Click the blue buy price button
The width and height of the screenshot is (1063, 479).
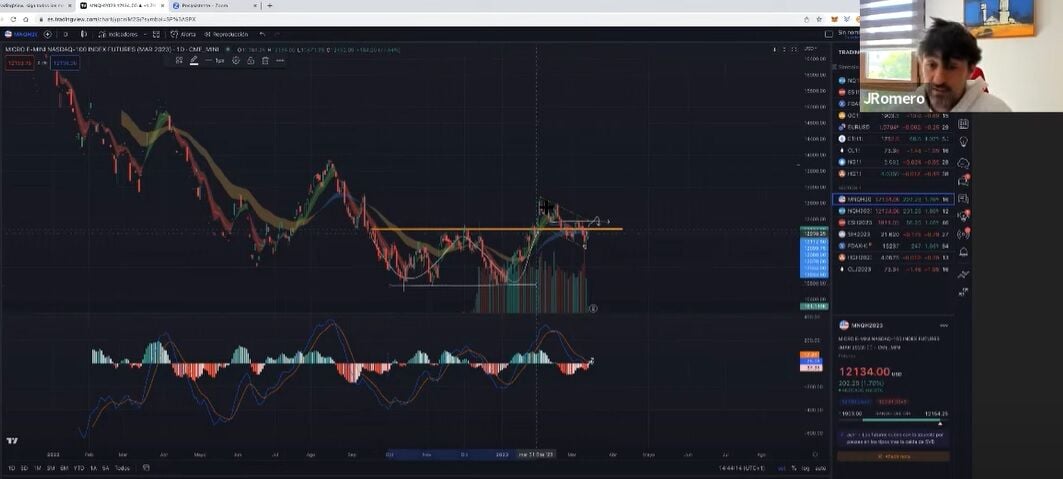pyautogui.click(x=65, y=63)
